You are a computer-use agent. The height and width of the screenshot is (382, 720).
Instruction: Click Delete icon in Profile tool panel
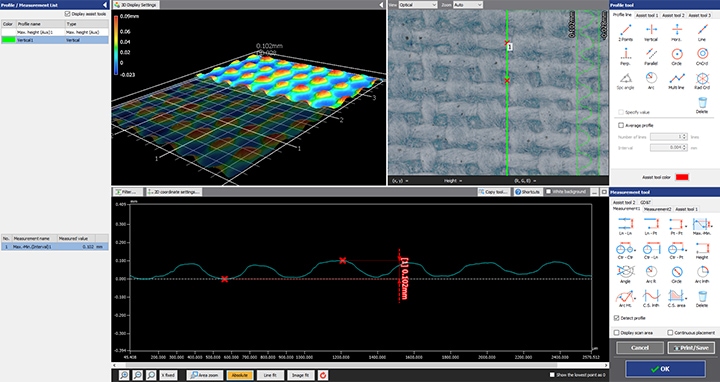pos(702,105)
